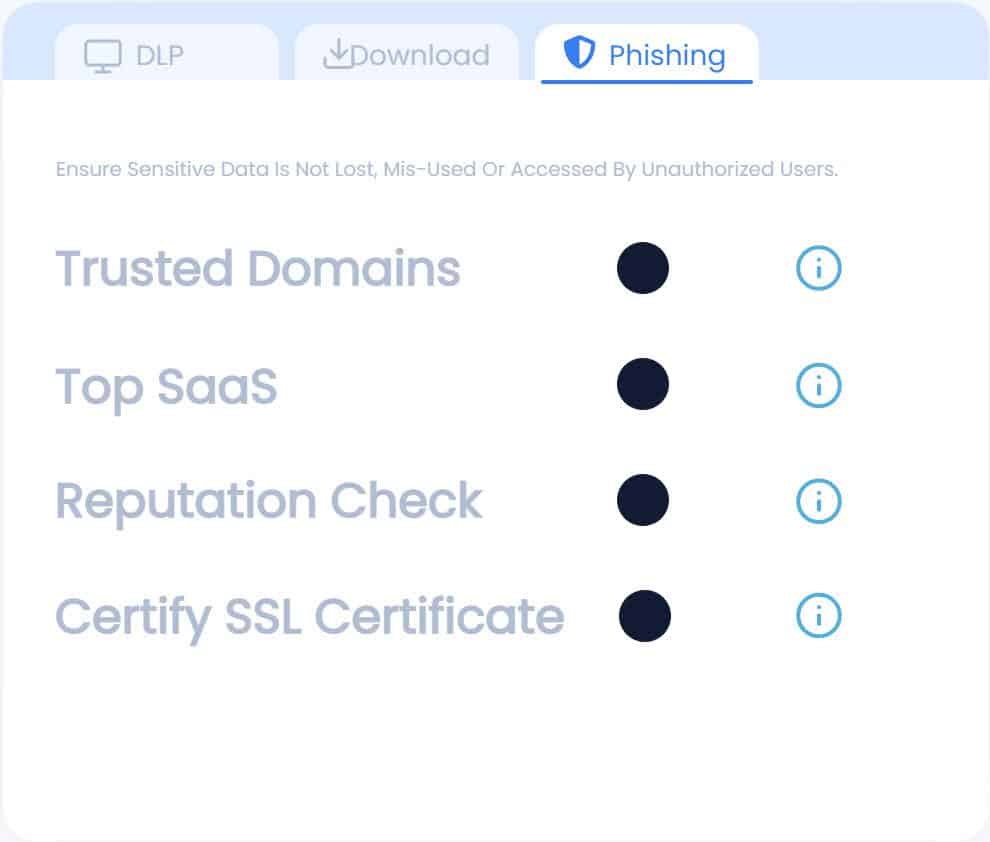Open the Download tab label
This screenshot has width=990, height=842.
click(420, 56)
